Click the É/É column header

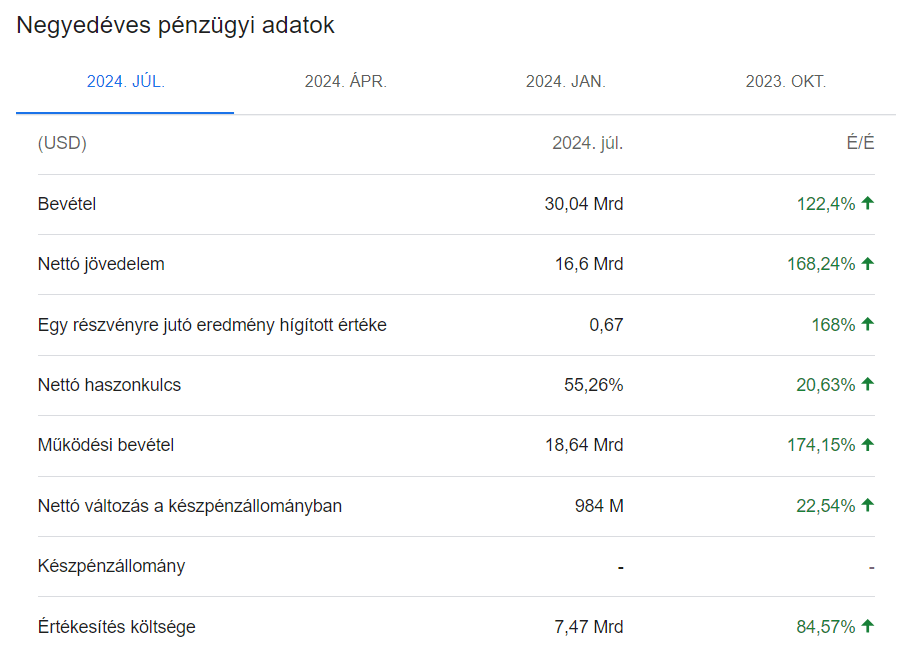(x=862, y=143)
